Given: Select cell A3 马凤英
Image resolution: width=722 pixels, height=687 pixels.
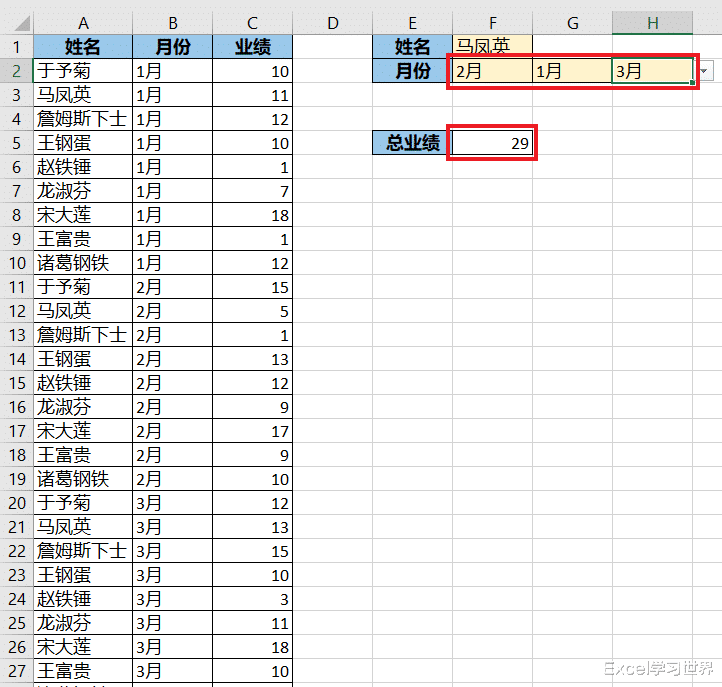Looking at the screenshot, I should (x=83, y=95).
